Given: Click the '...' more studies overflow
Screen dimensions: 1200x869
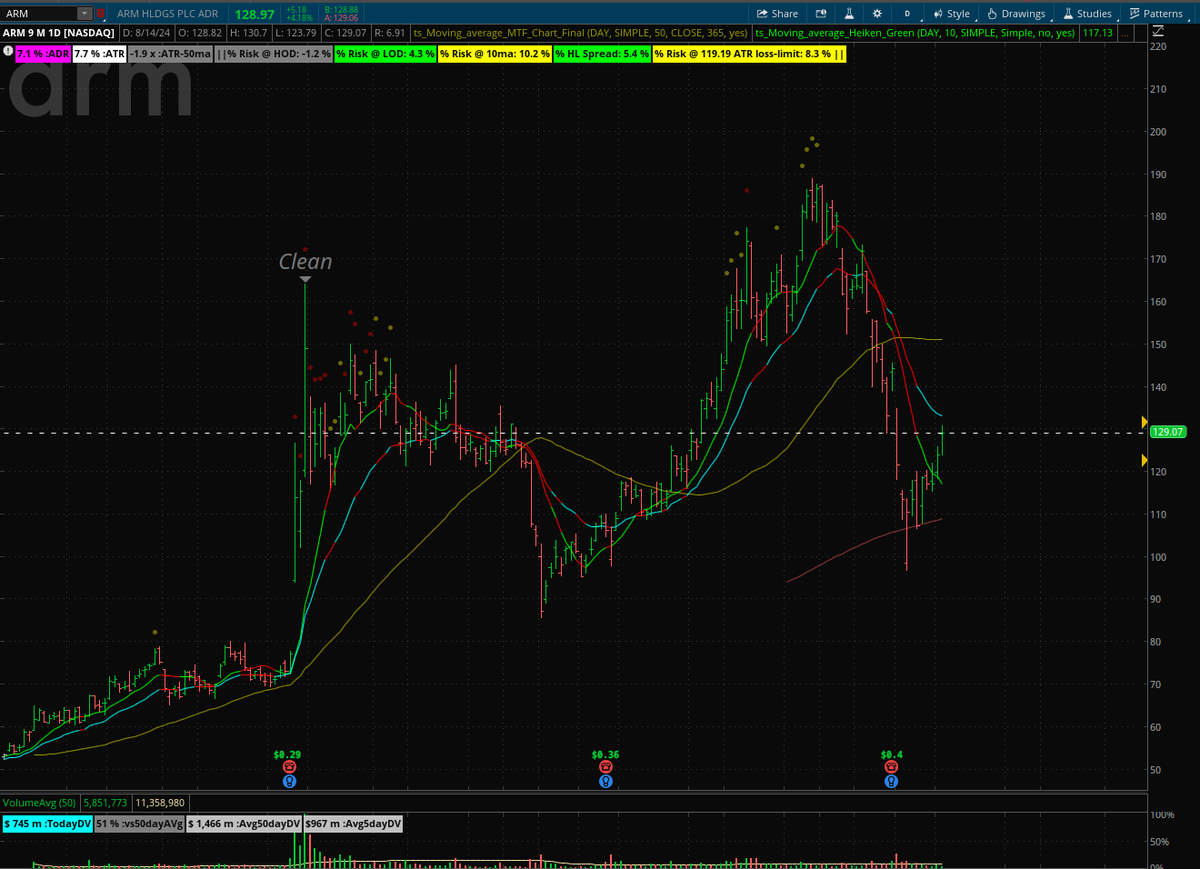Looking at the screenshot, I should point(1127,32).
